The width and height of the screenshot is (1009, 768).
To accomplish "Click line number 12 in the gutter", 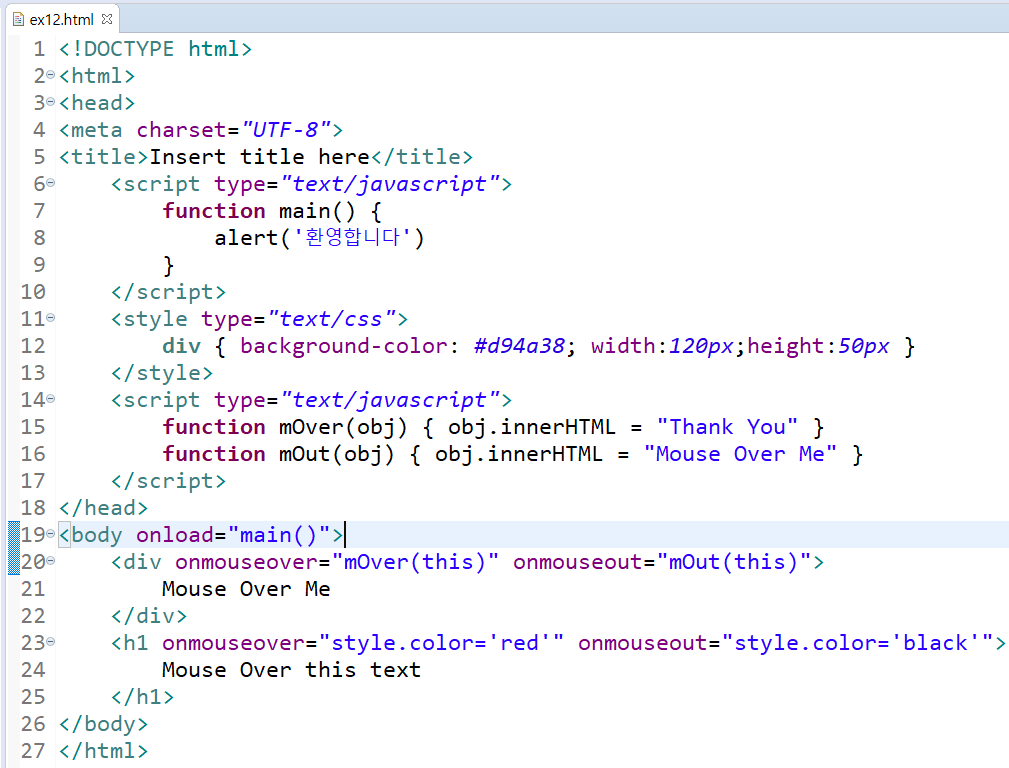I will click(33, 346).
